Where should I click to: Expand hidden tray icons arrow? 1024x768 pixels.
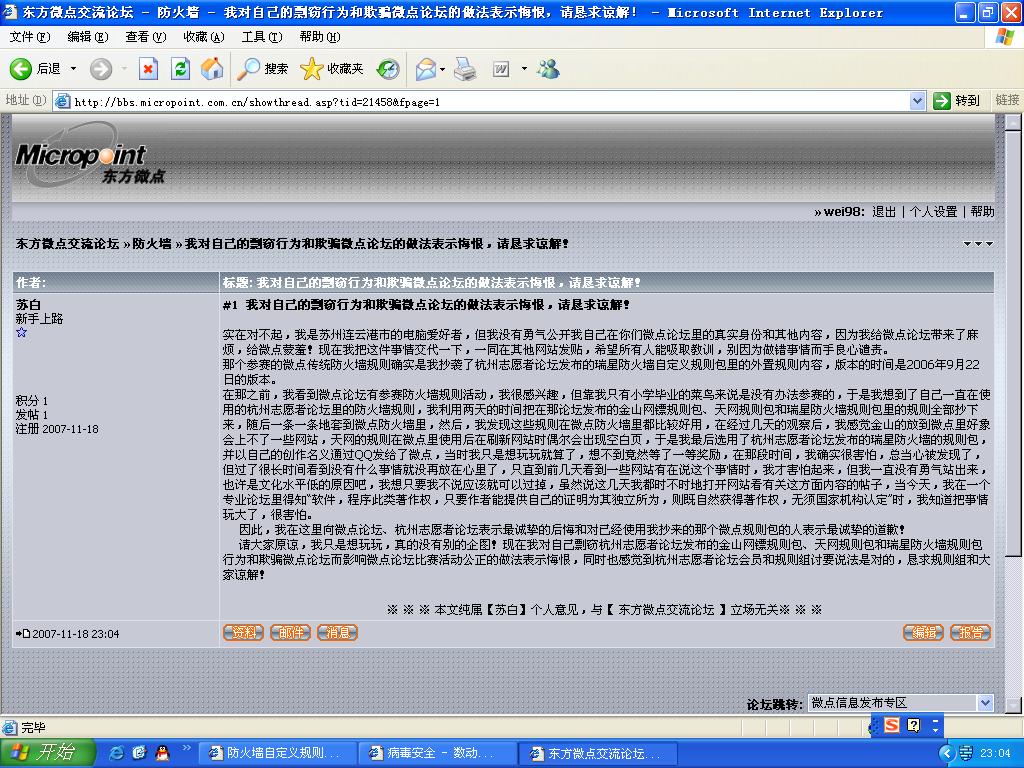click(x=946, y=753)
